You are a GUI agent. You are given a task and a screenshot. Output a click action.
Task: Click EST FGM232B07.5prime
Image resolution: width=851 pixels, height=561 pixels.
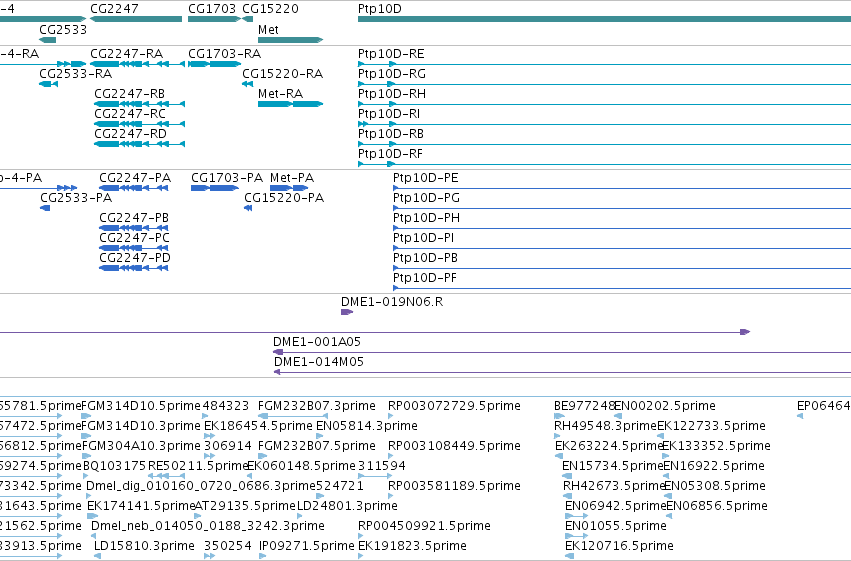(x=261, y=456)
